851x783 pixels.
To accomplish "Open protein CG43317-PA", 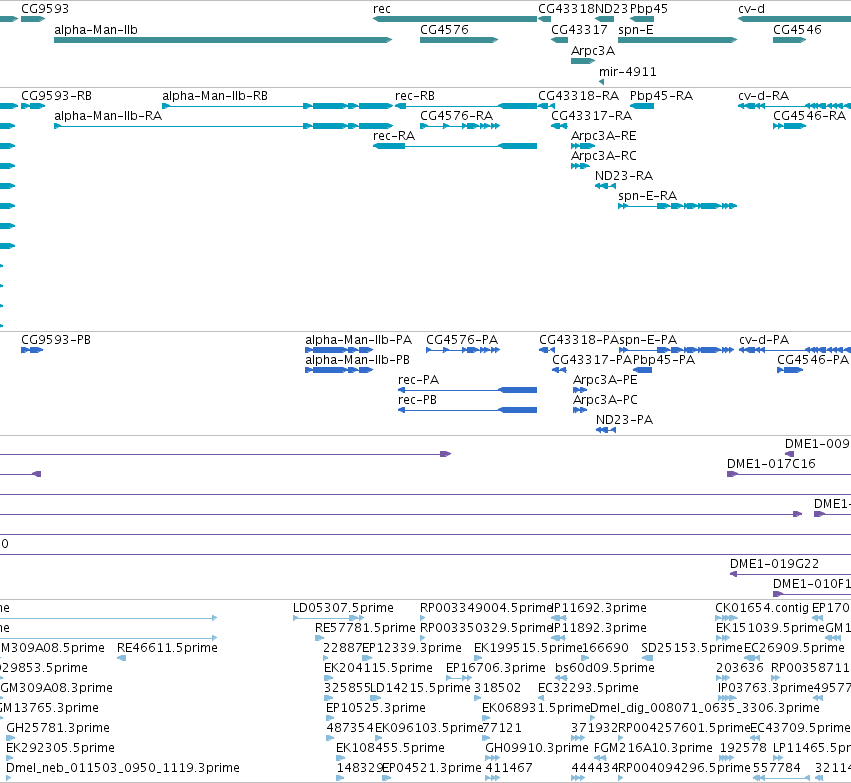I will coord(592,360).
